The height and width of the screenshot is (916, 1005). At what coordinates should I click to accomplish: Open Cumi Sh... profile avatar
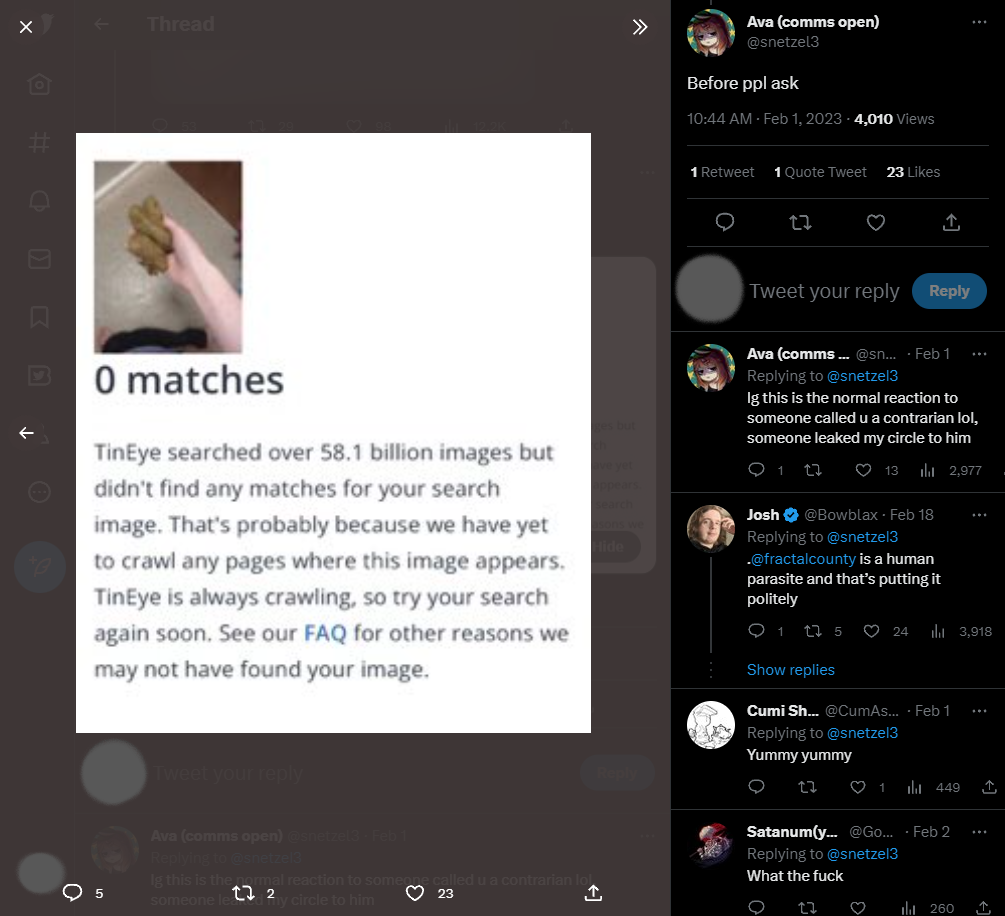point(711,725)
